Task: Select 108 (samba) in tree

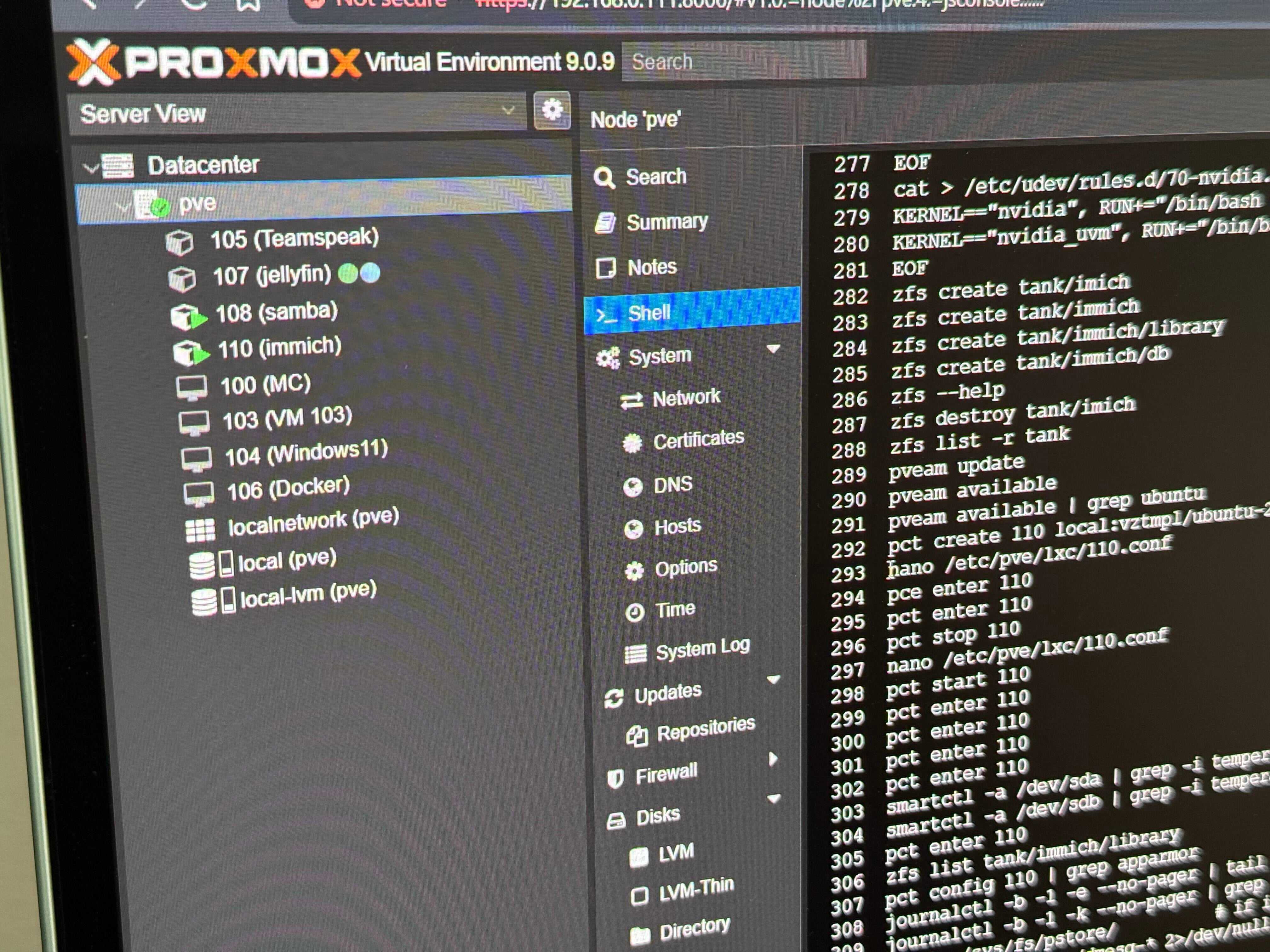Action: point(277,312)
